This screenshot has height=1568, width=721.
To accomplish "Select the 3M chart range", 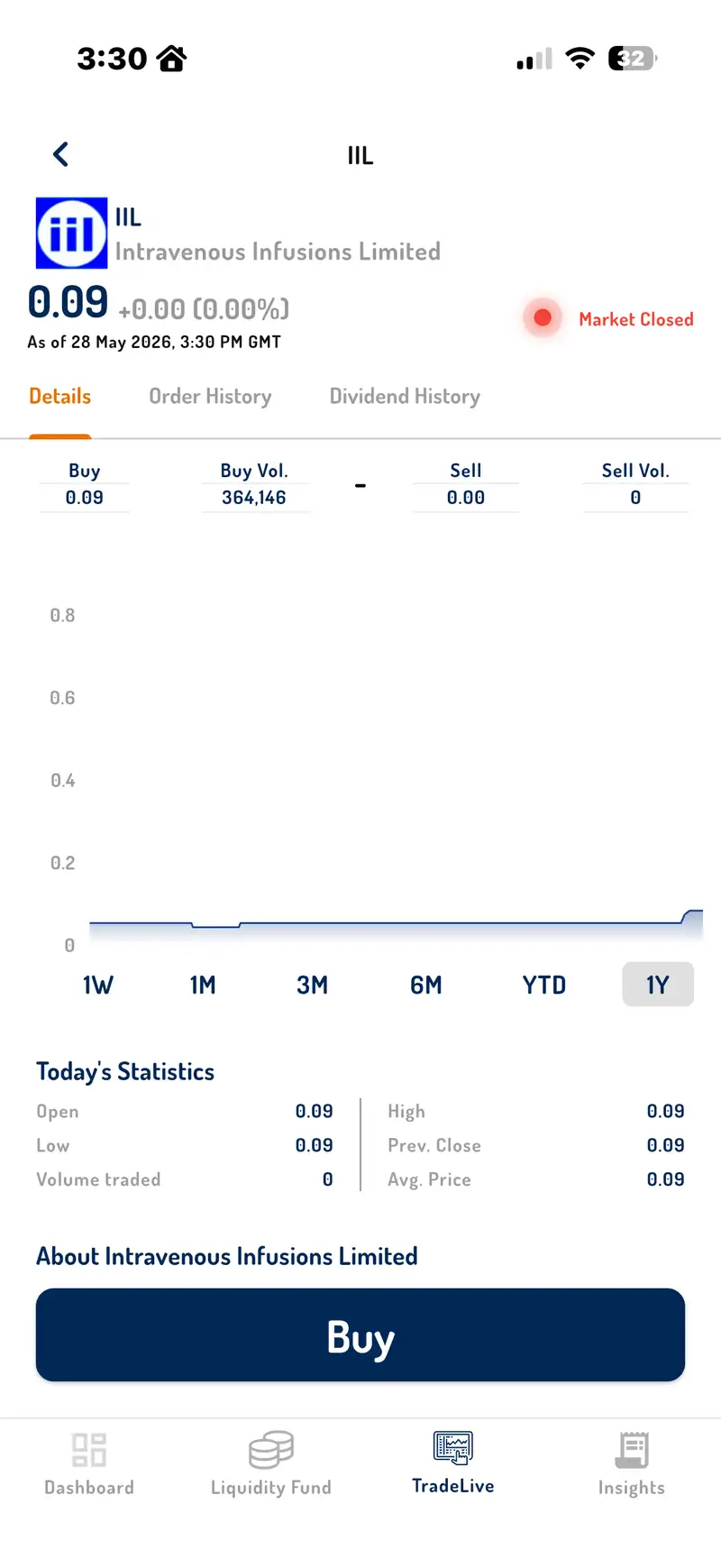I will click(x=312, y=985).
